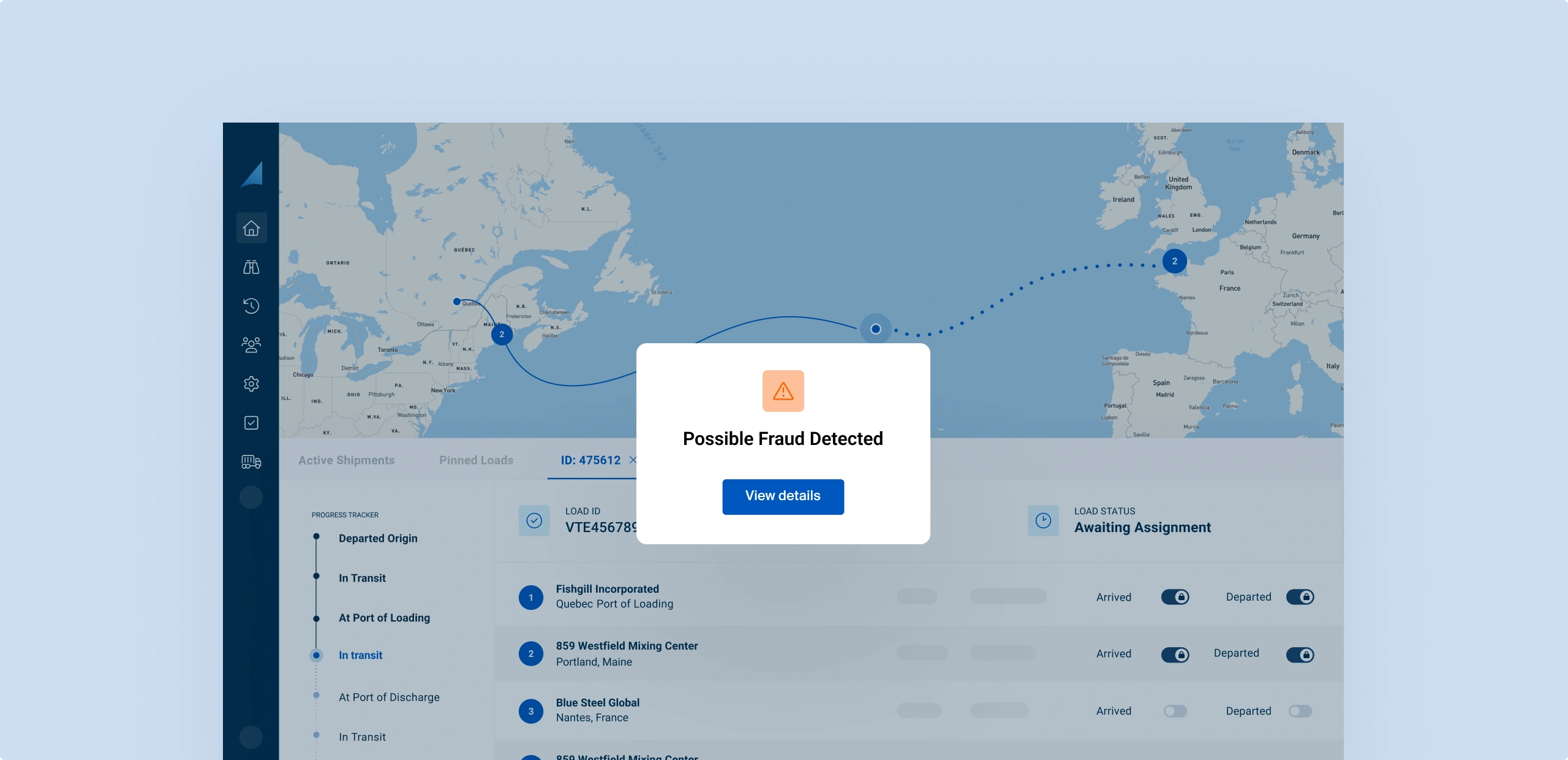
Task: Close the ID: 475612 tab
Action: (x=634, y=460)
